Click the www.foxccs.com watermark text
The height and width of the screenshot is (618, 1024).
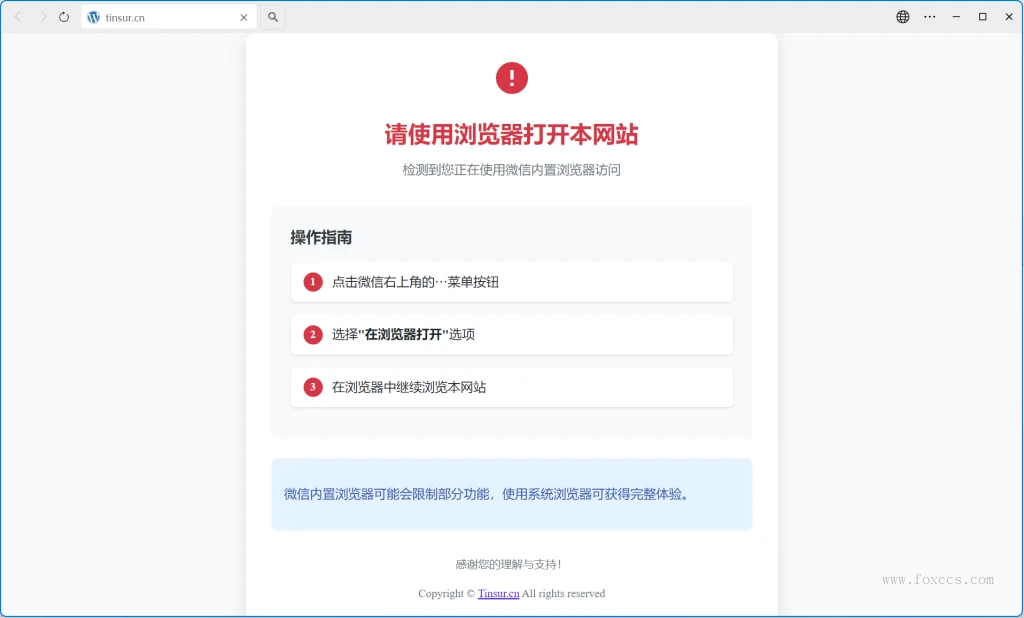coord(938,579)
